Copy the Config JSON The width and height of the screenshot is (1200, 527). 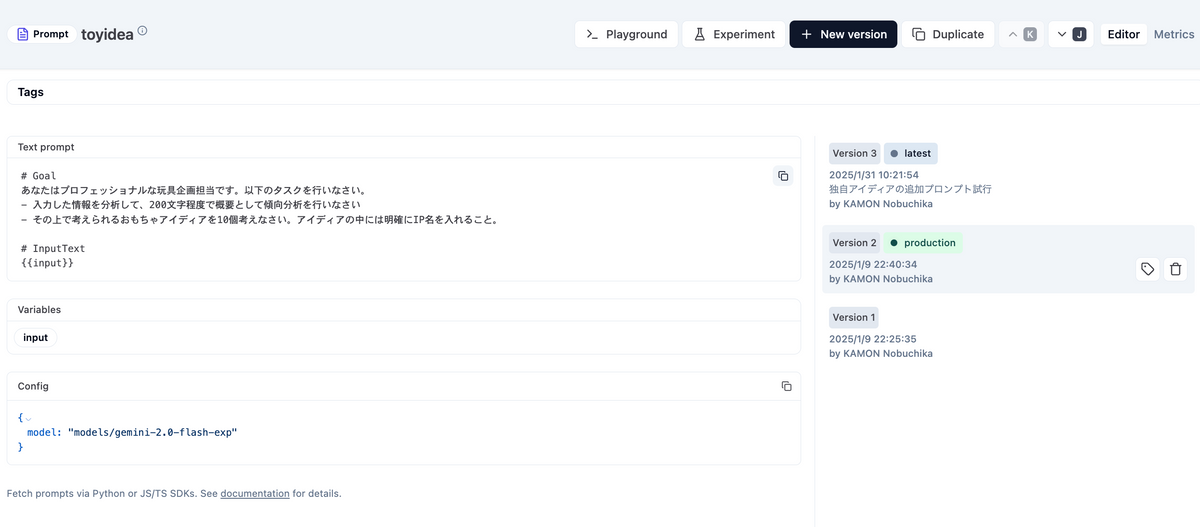coord(786,386)
